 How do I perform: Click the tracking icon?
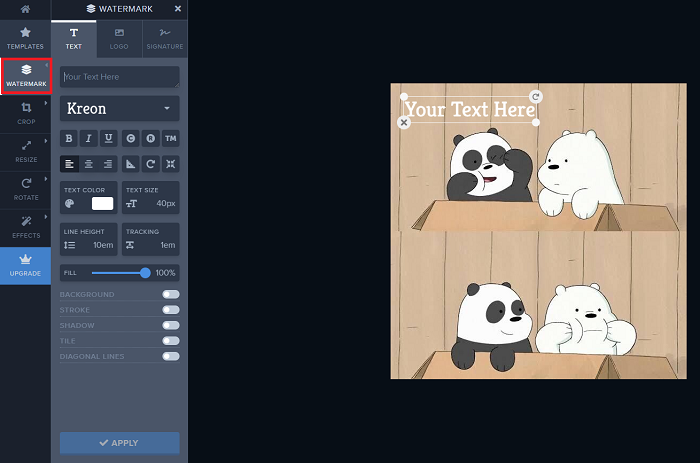130,245
